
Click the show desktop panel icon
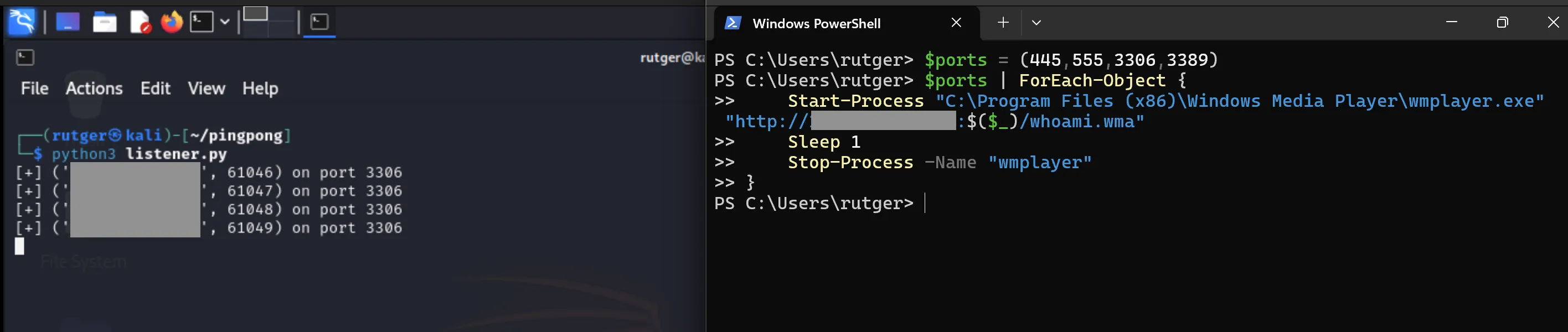click(68, 23)
